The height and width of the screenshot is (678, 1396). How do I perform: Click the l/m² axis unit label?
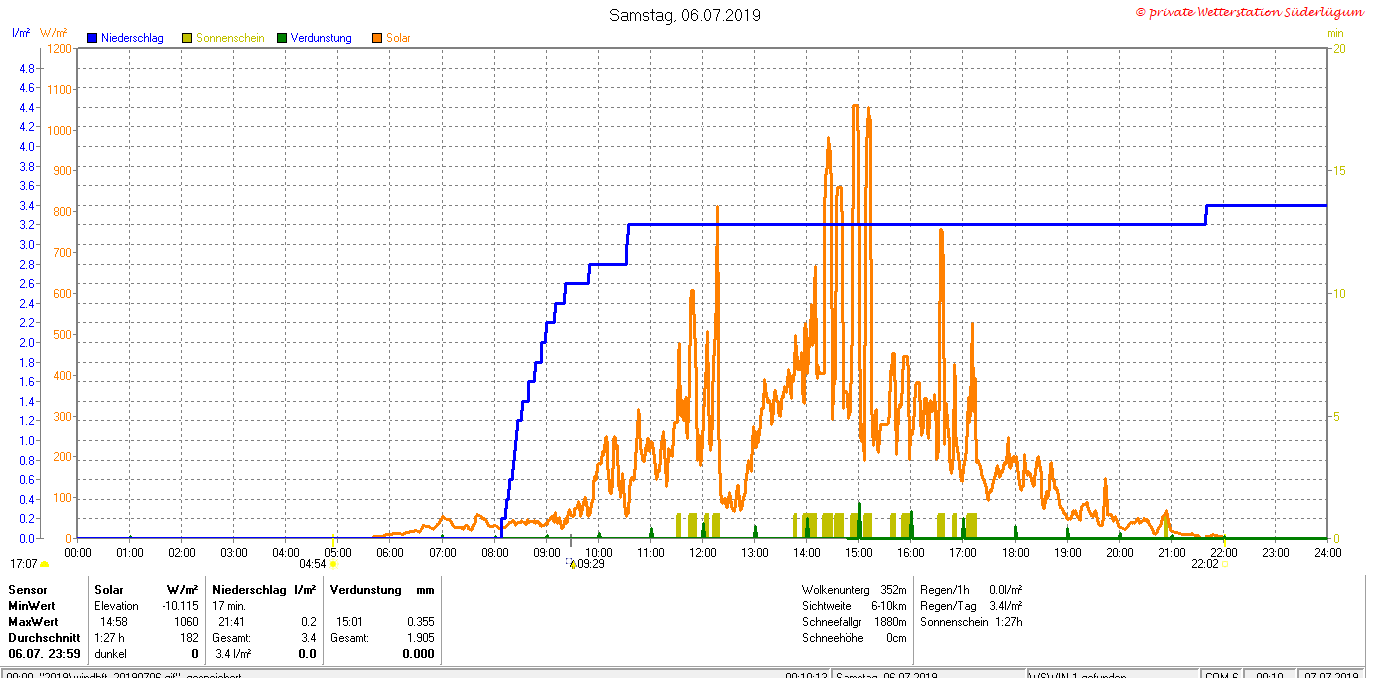coord(20,33)
